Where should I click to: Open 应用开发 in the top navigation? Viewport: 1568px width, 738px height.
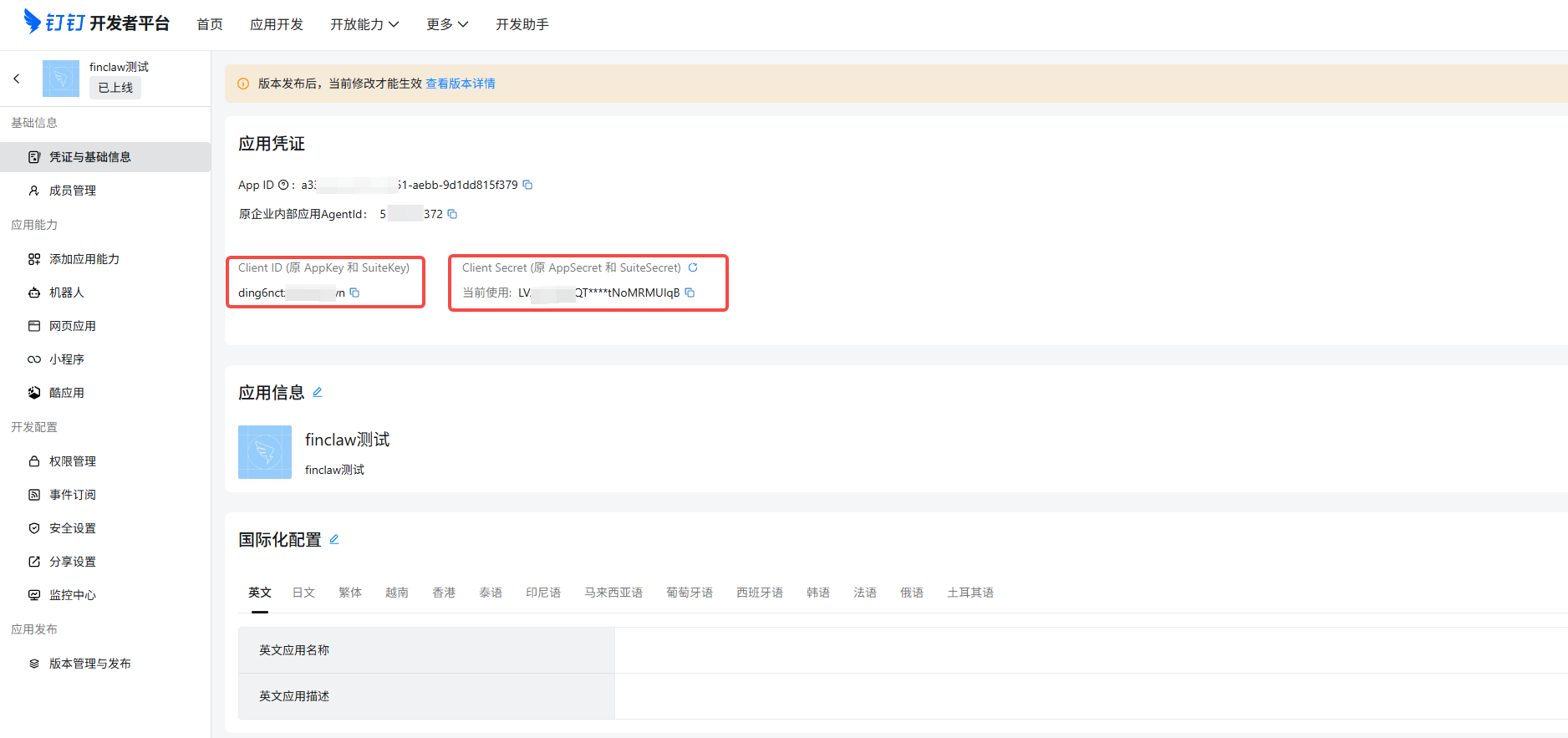pyautogui.click(x=277, y=24)
